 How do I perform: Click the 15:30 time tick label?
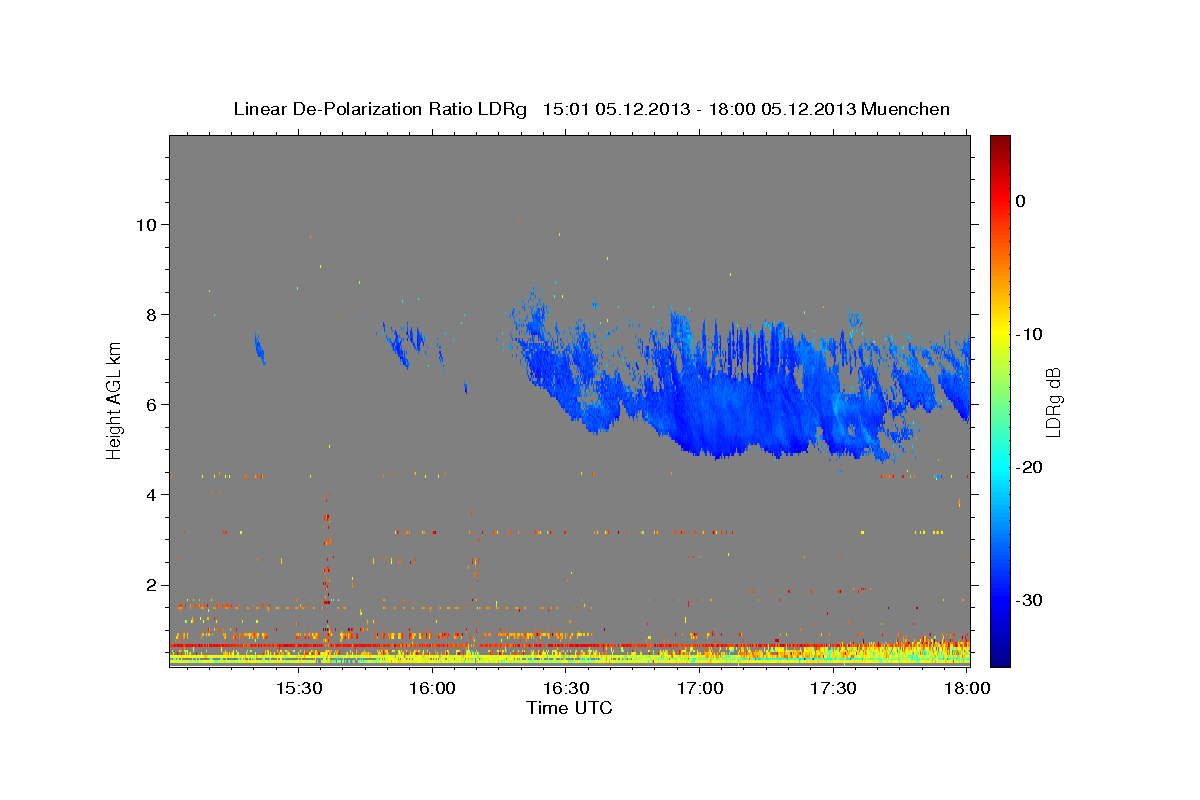click(299, 689)
